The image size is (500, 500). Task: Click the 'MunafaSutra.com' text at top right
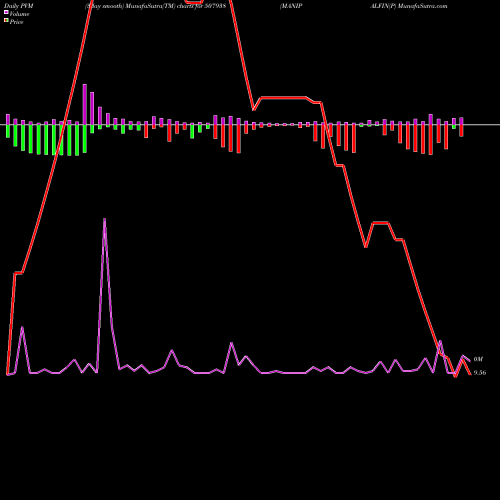click(x=423, y=6)
